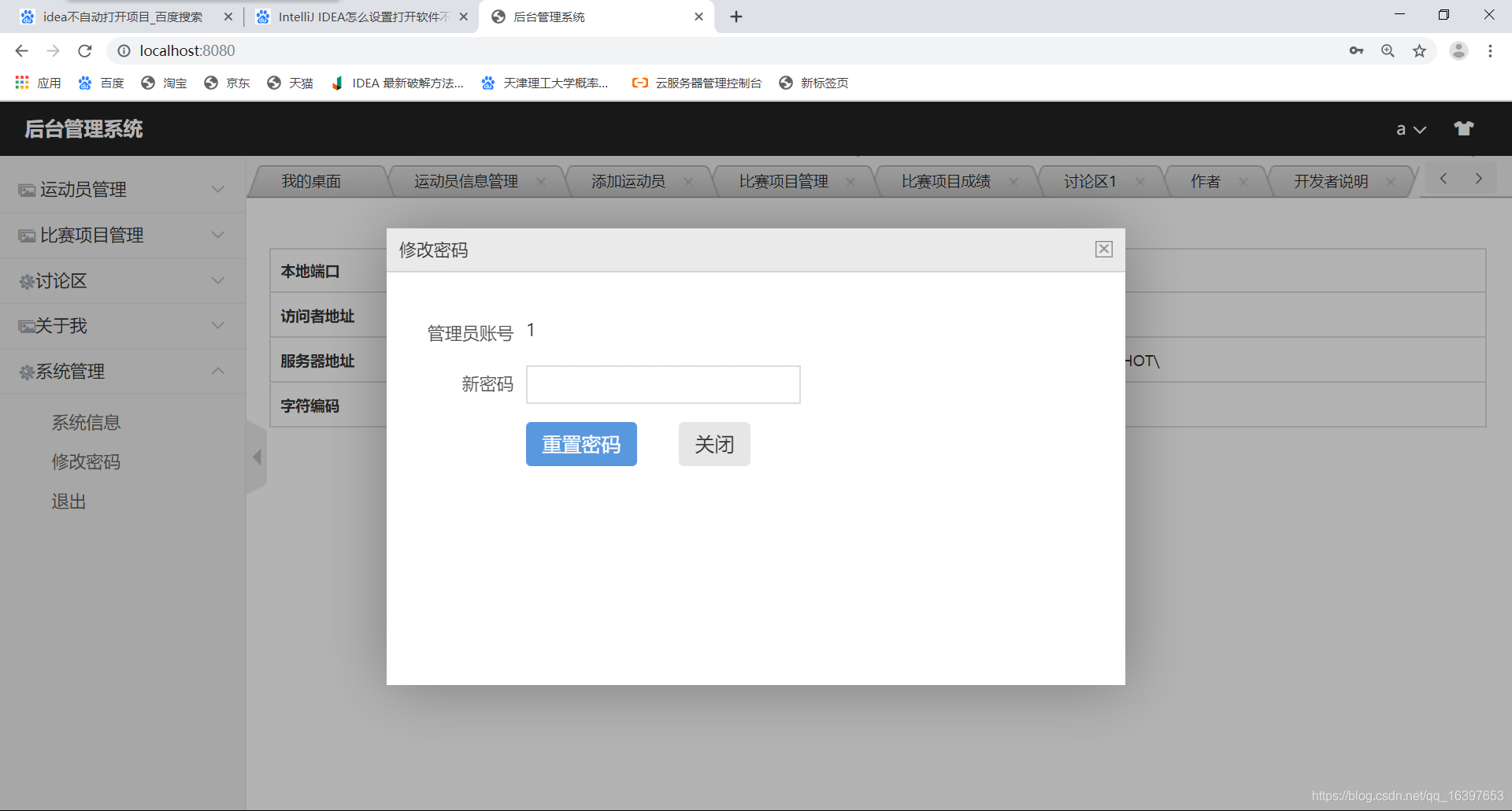Close the IntelliJ IDEA browser tab
This screenshot has height=811, width=1512.
(463, 17)
